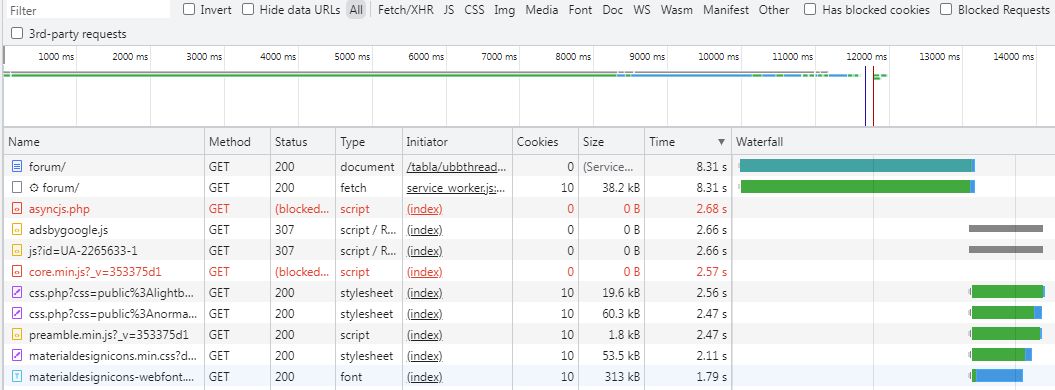Filter requests by JS type
Image resolution: width=1055 pixels, height=390 pixels.
tap(449, 10)
